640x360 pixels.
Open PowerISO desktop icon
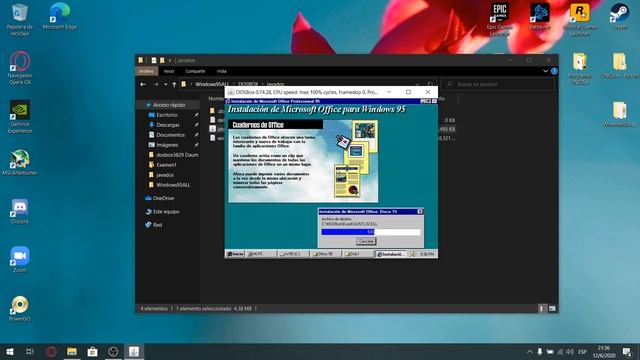(20, 309)
